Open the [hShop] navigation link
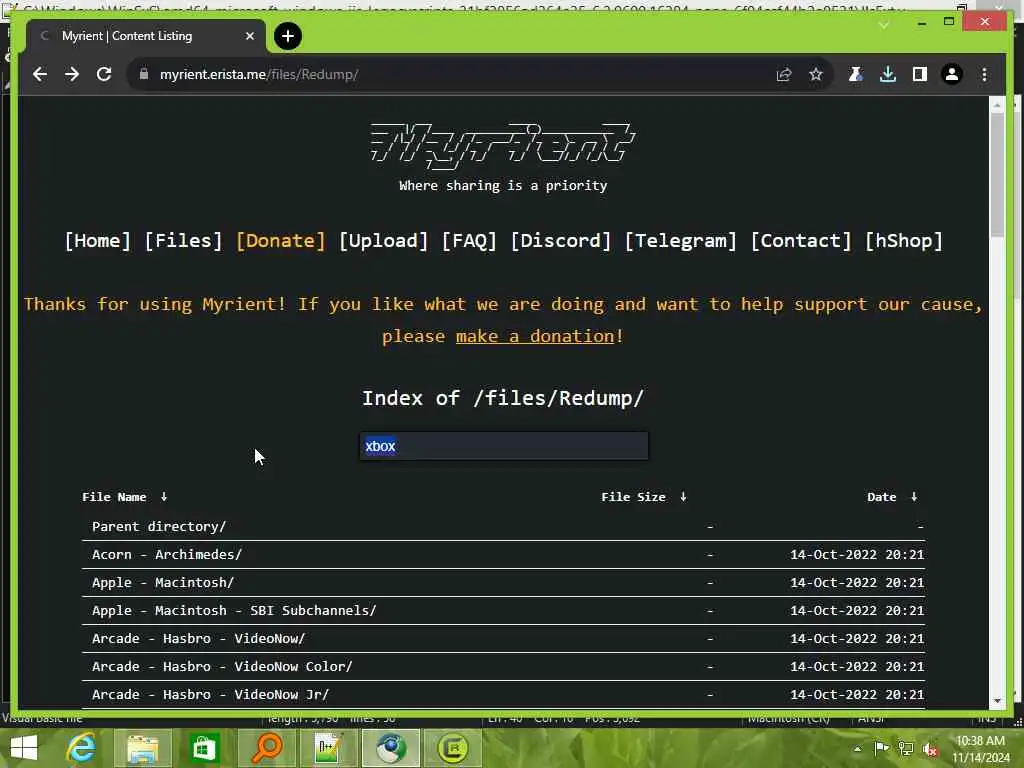Image resolution: width=1024 pixels, height=768 pixels. 904,240
